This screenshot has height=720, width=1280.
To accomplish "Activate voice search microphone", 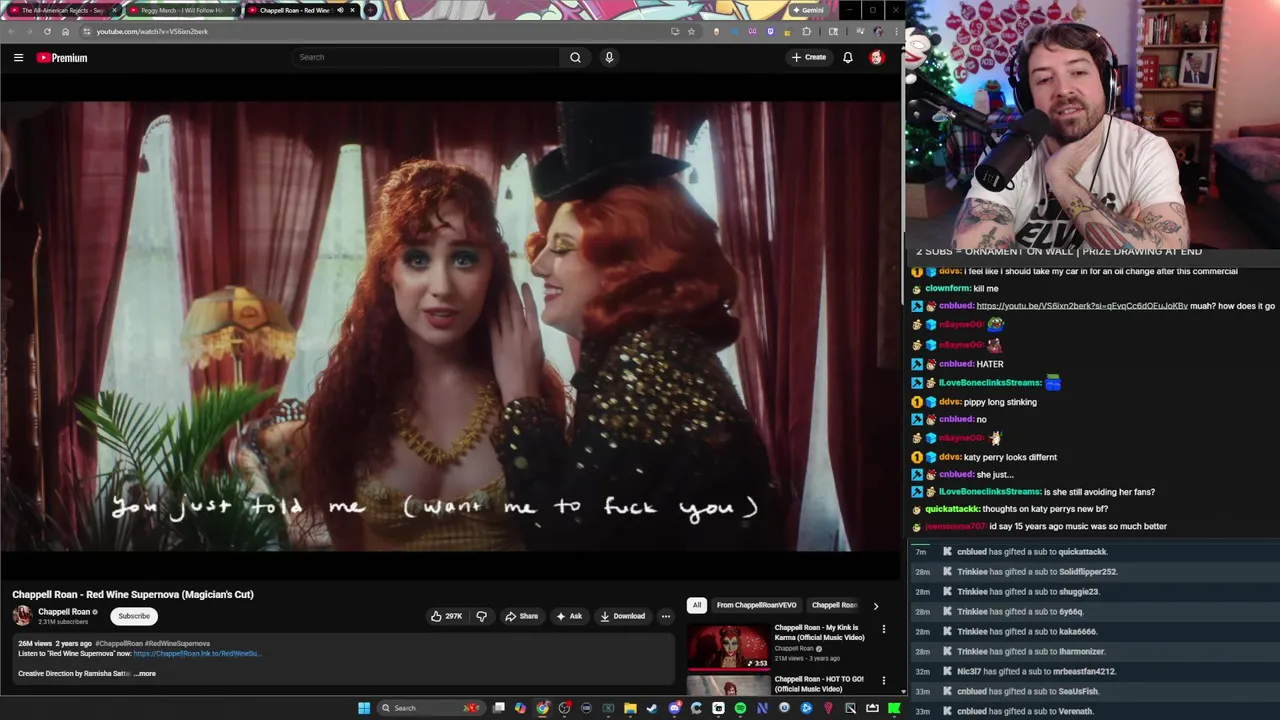I will coord(608,57).
